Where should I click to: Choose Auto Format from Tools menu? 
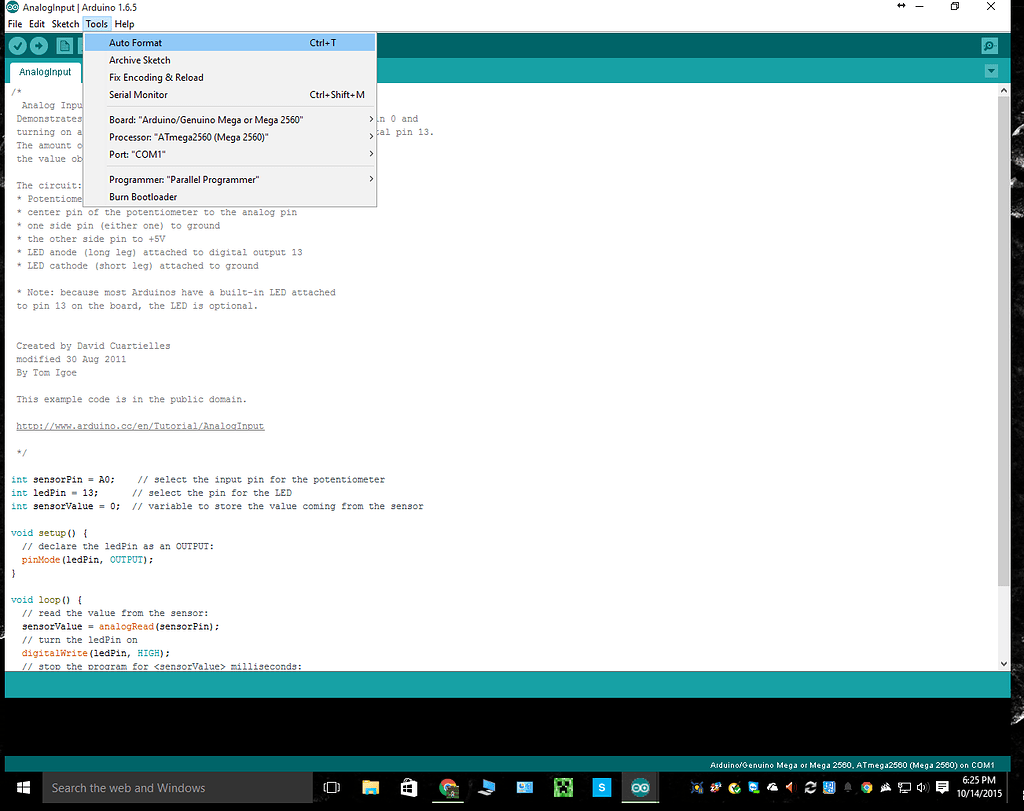tap(230, 42)
